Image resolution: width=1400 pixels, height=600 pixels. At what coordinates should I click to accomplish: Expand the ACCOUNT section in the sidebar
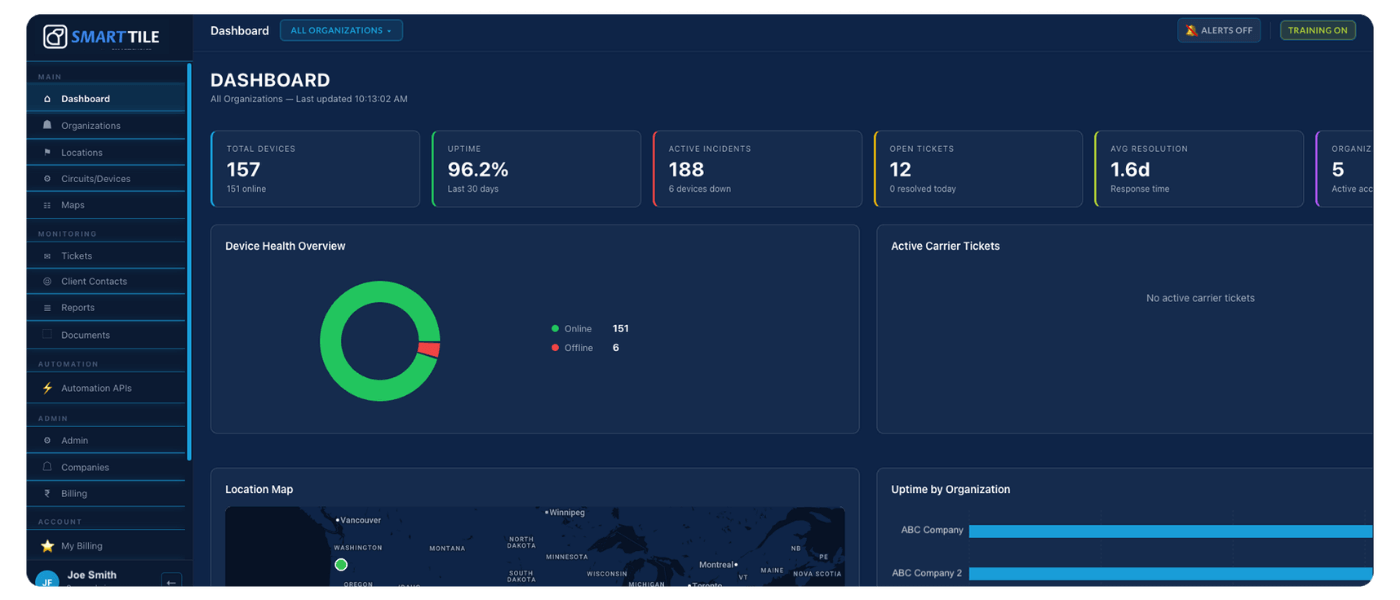pyautogui.click(x=60, y=521)
